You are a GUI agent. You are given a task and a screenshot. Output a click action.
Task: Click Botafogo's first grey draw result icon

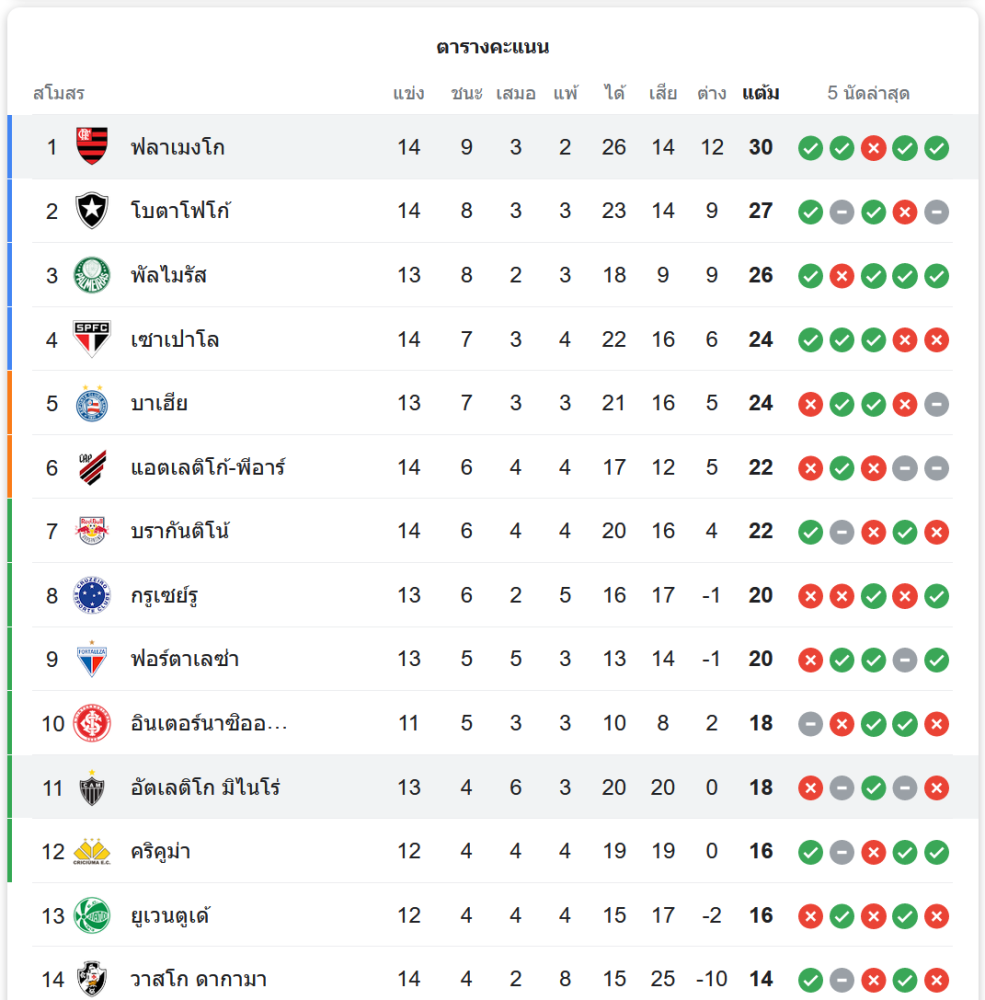pos(842,212)
